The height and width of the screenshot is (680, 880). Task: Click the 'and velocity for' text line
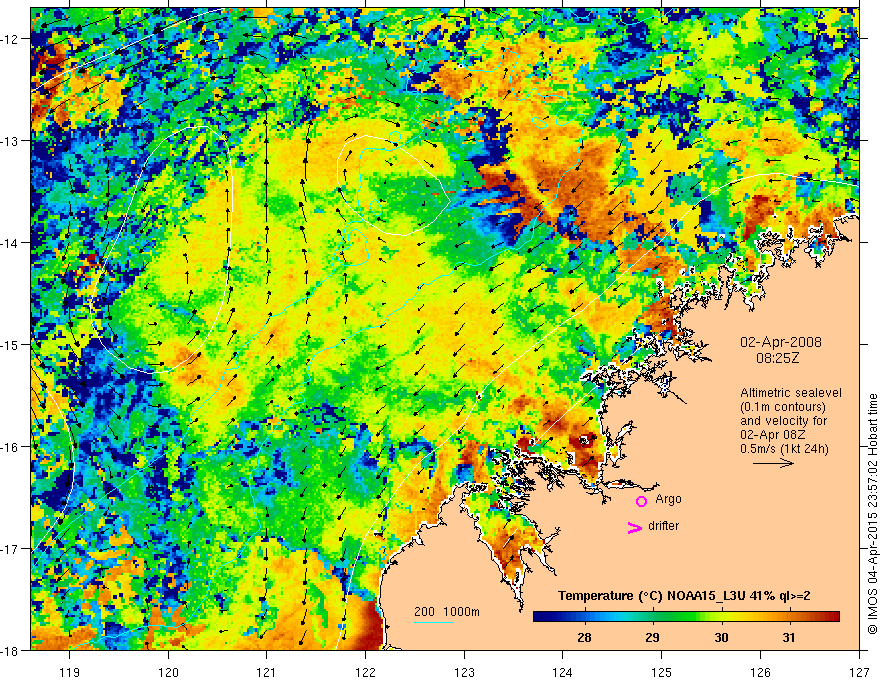pyautogui.click(x=783, y=421)
